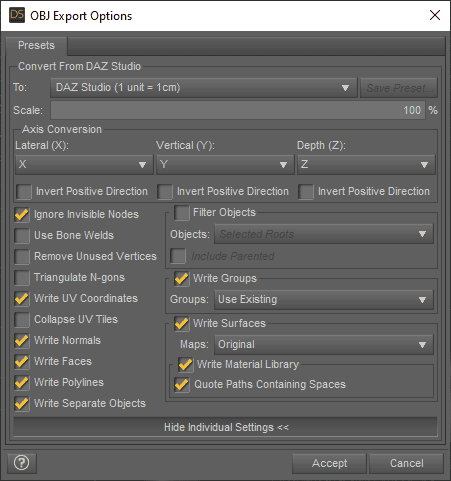Adjust the Scale percentage slider
The height and width of the screenshot is (481, 451).
tap(238, 110)
